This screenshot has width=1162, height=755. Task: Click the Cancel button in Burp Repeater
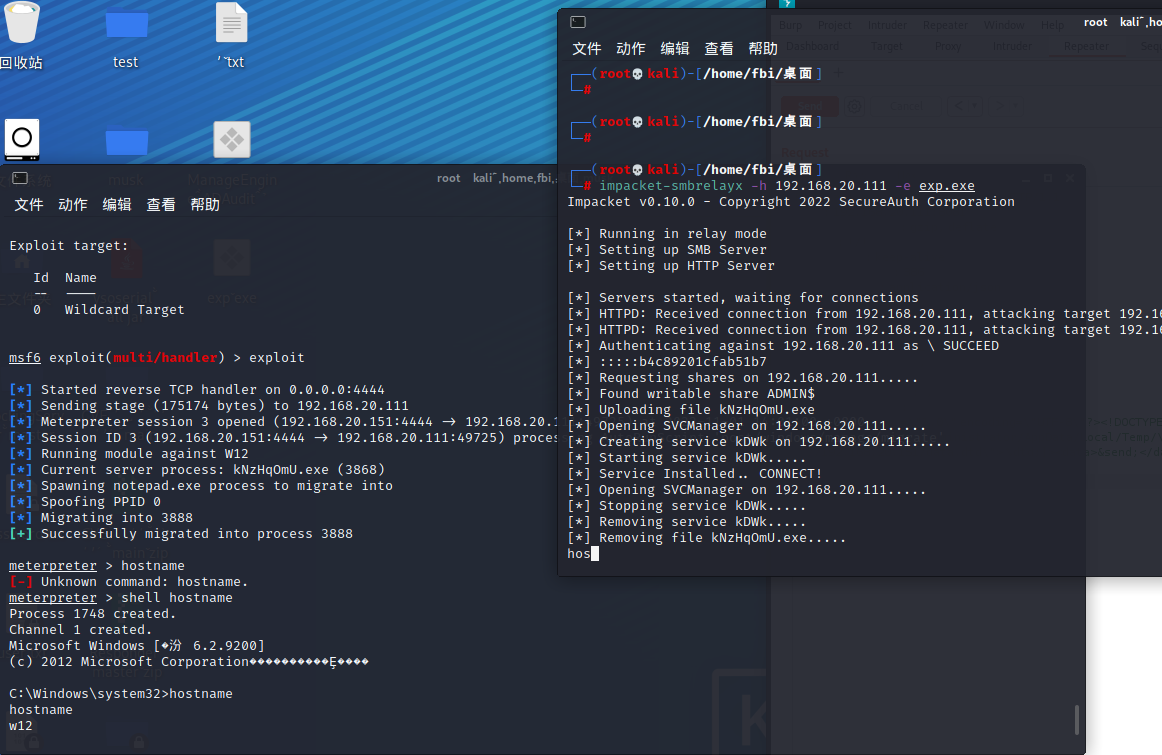click(906, 106)
